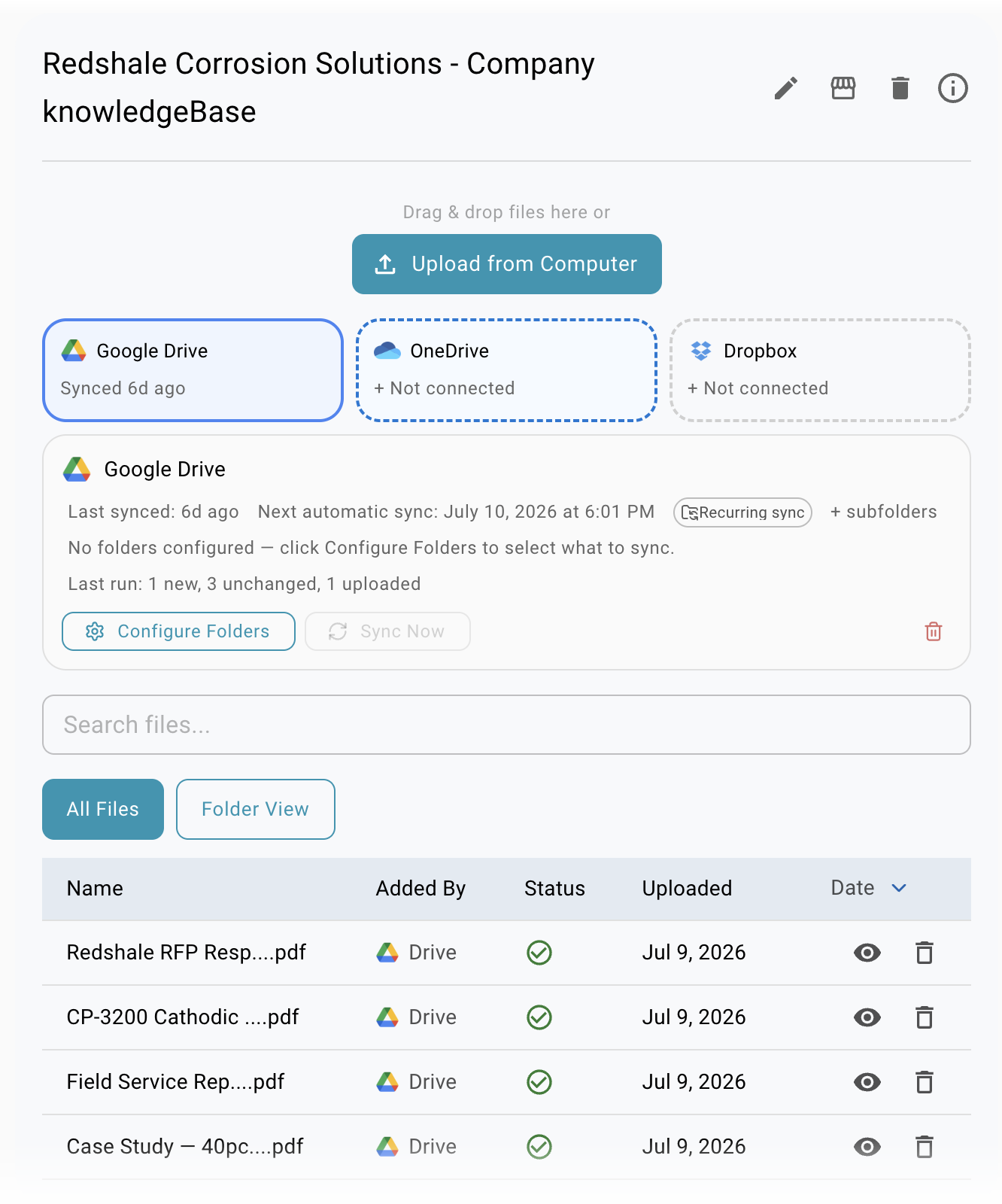Click status checkmark for CP-3200 Cathodic
Viewport: 1002px width, 1204px height.
click(x=539, y=1017)
